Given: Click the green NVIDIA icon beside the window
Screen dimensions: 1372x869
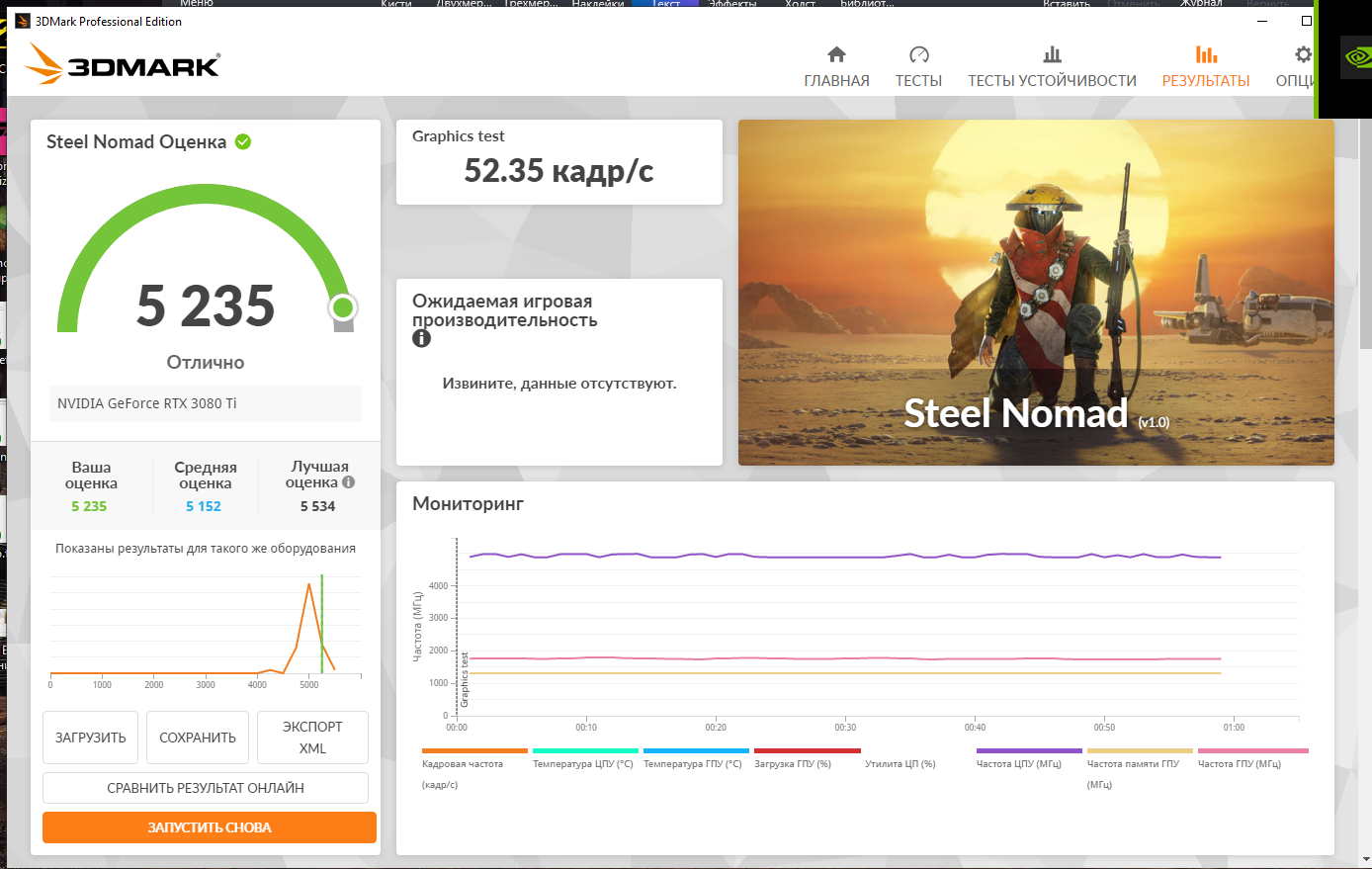Looking at the screenshot, I should (x=1357, y=57).
